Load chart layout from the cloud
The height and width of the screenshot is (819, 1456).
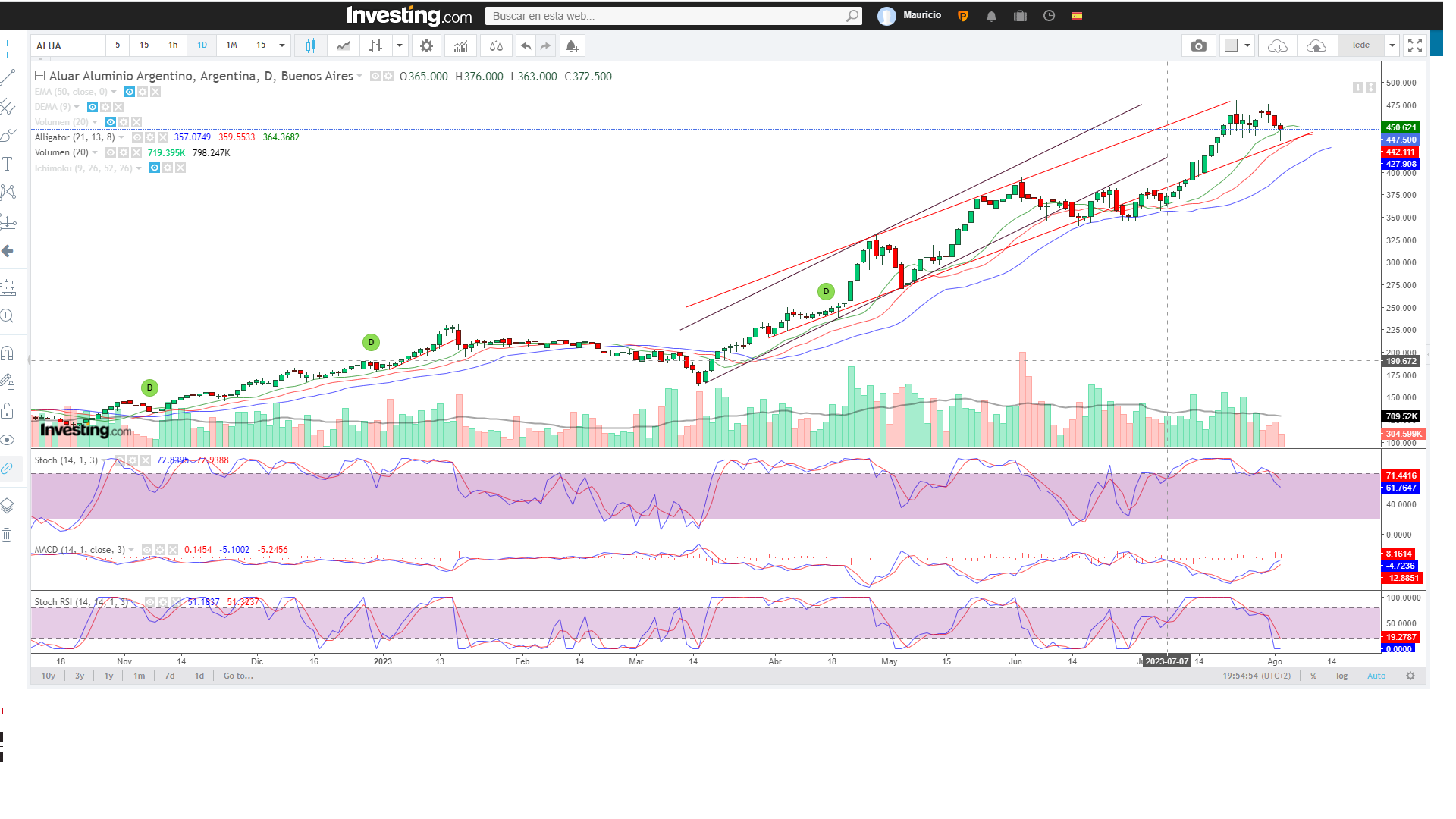[x=1278, y=45]
